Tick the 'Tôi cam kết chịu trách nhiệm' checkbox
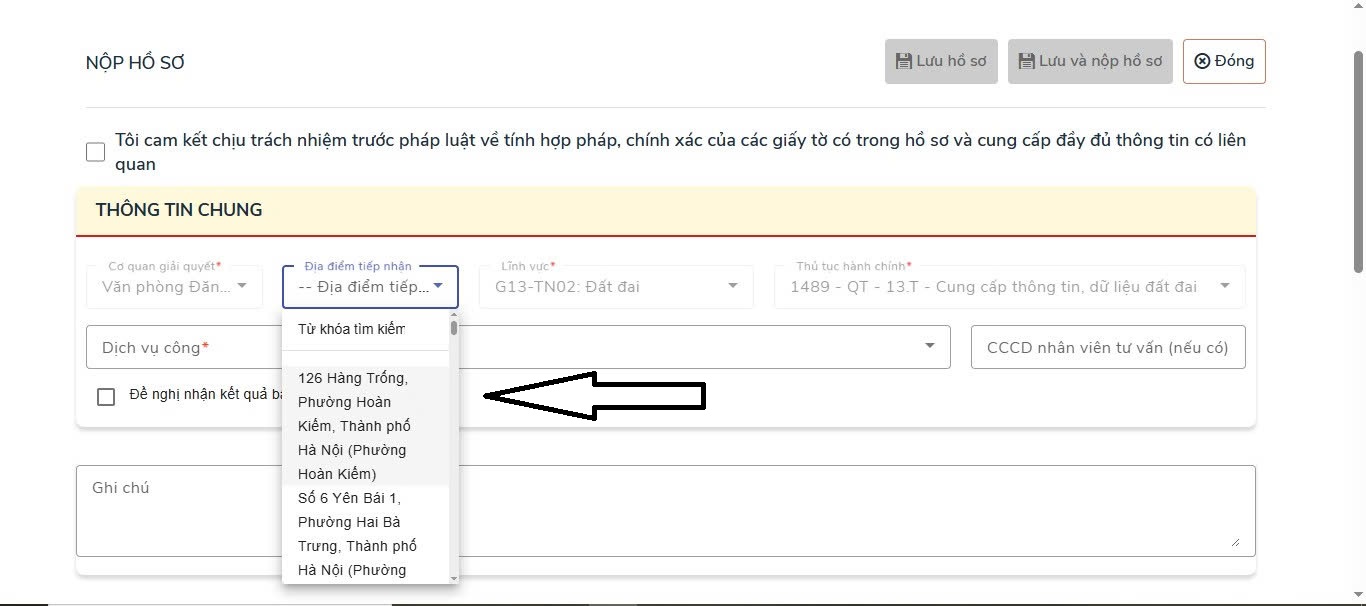 pos(95,152)
